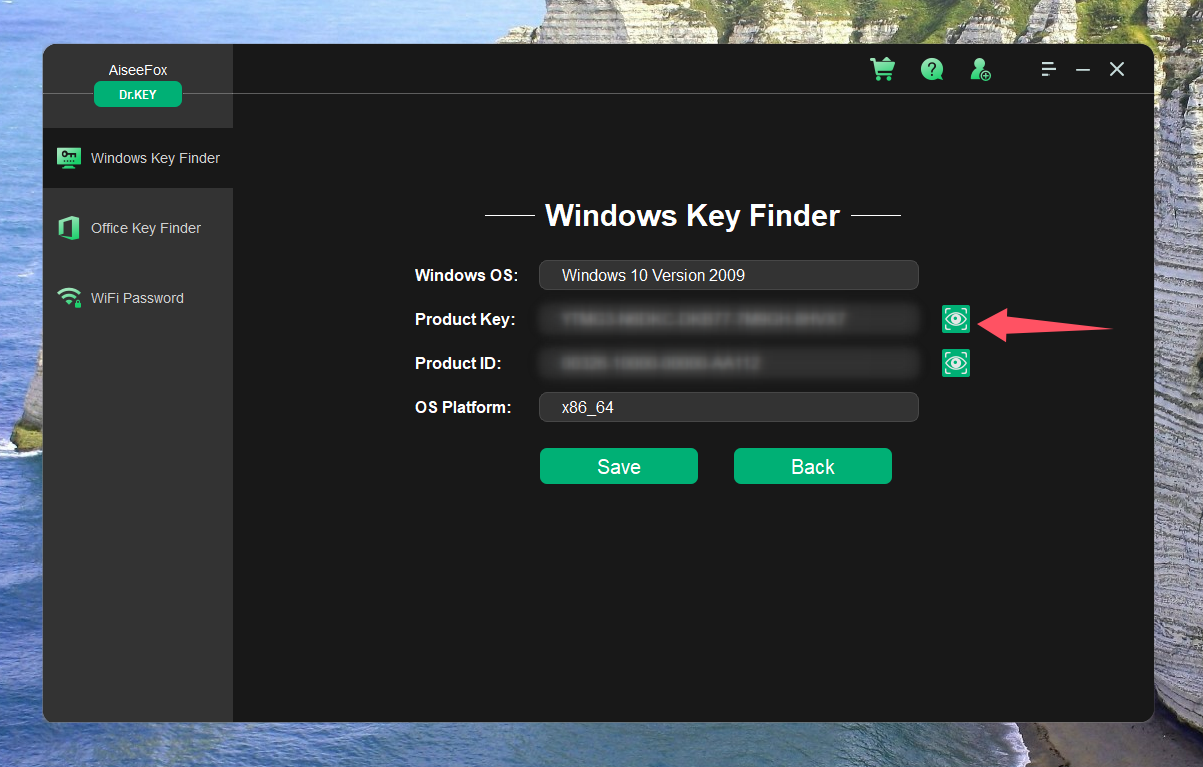
Task: Show the masked Product ID
Action: pos(955,363)
